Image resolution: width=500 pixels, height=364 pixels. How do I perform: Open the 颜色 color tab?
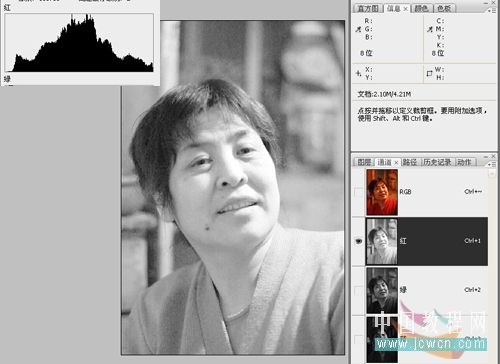tap(421, 8)
